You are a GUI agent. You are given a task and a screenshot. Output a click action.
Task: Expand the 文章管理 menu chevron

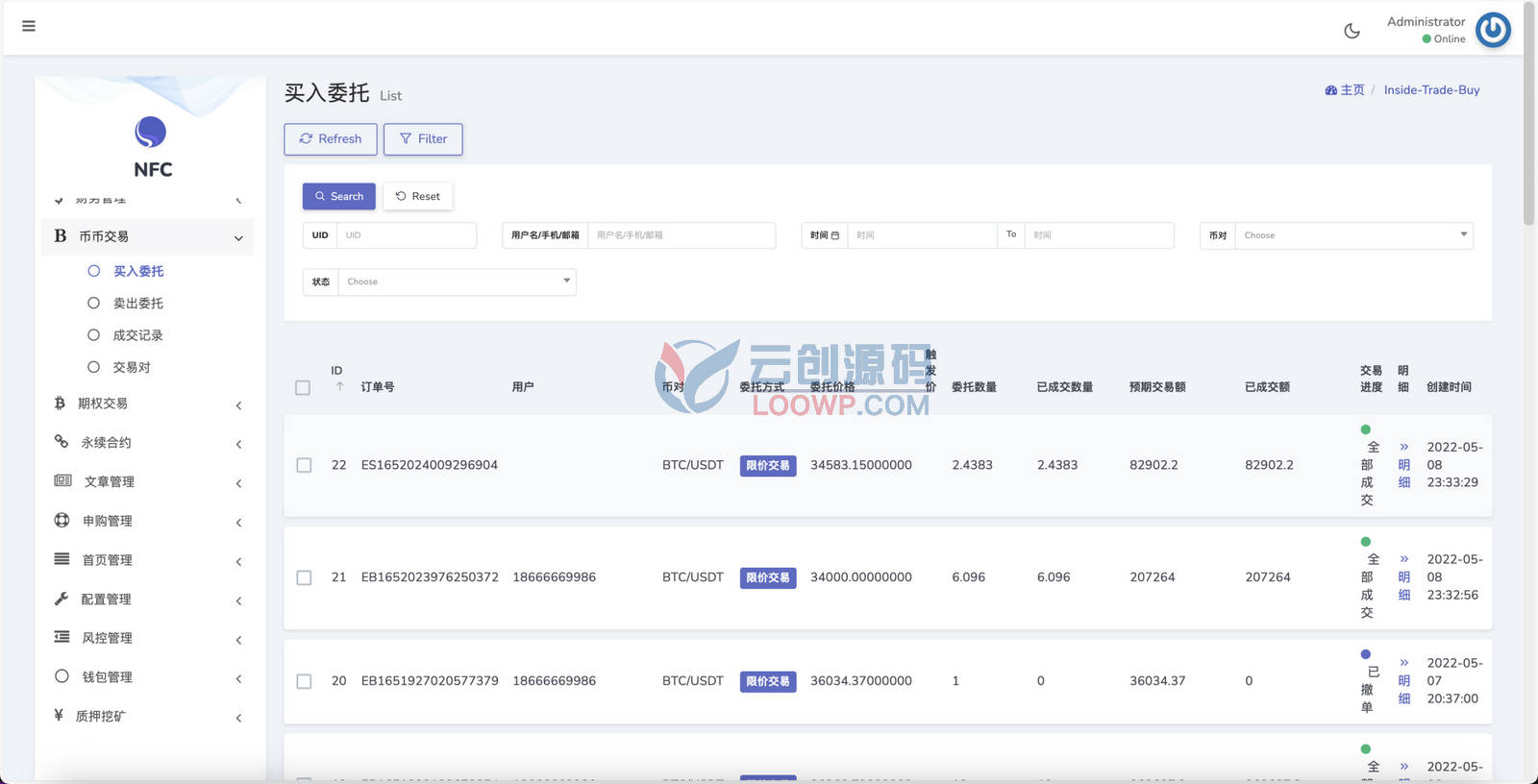(x=238, y=483)
